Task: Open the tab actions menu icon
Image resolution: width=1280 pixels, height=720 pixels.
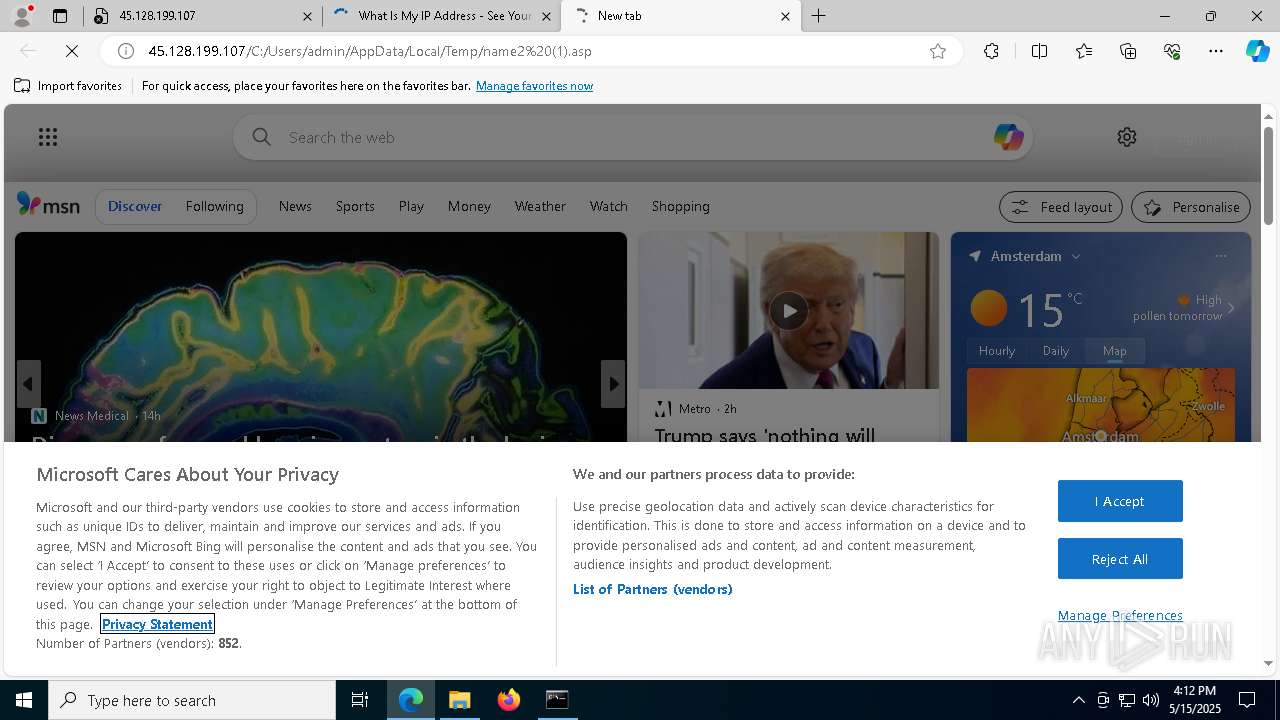Action: tap(60, 16)
